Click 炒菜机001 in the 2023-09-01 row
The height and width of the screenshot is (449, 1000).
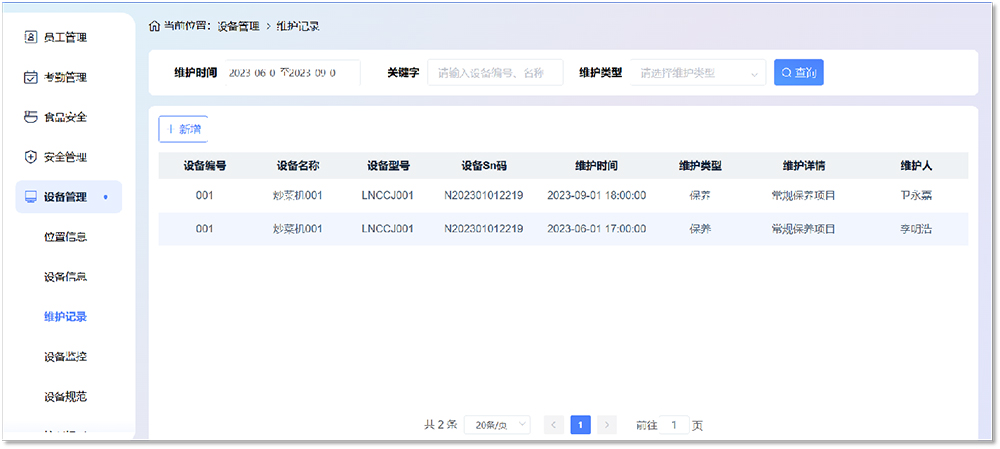[x=298, y=195]
